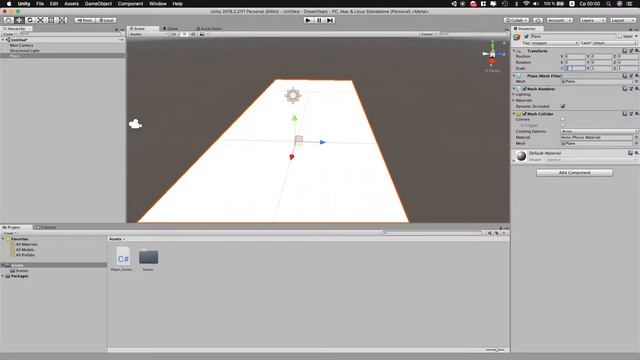Open the Layer dropdown in Inspector
The image size is (640, 360).
[614, 43]
